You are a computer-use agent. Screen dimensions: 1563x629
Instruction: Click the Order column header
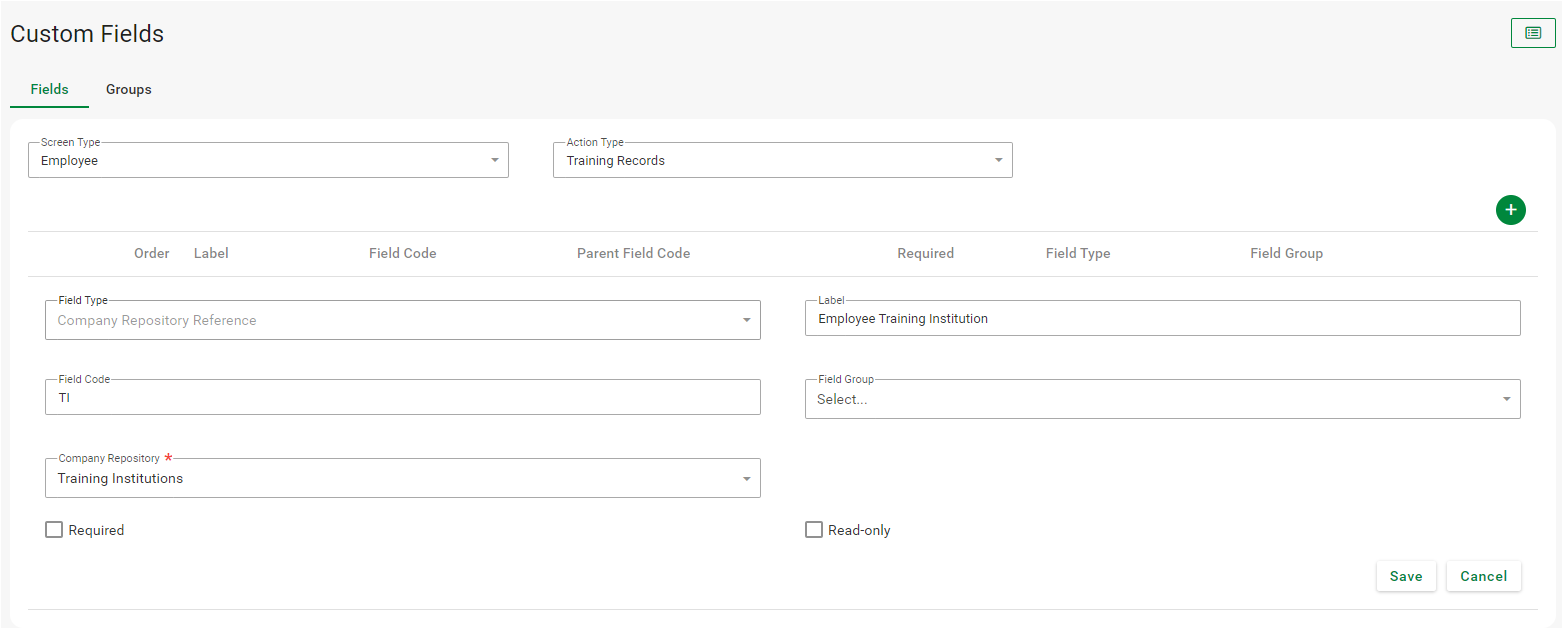coord(152,254)
